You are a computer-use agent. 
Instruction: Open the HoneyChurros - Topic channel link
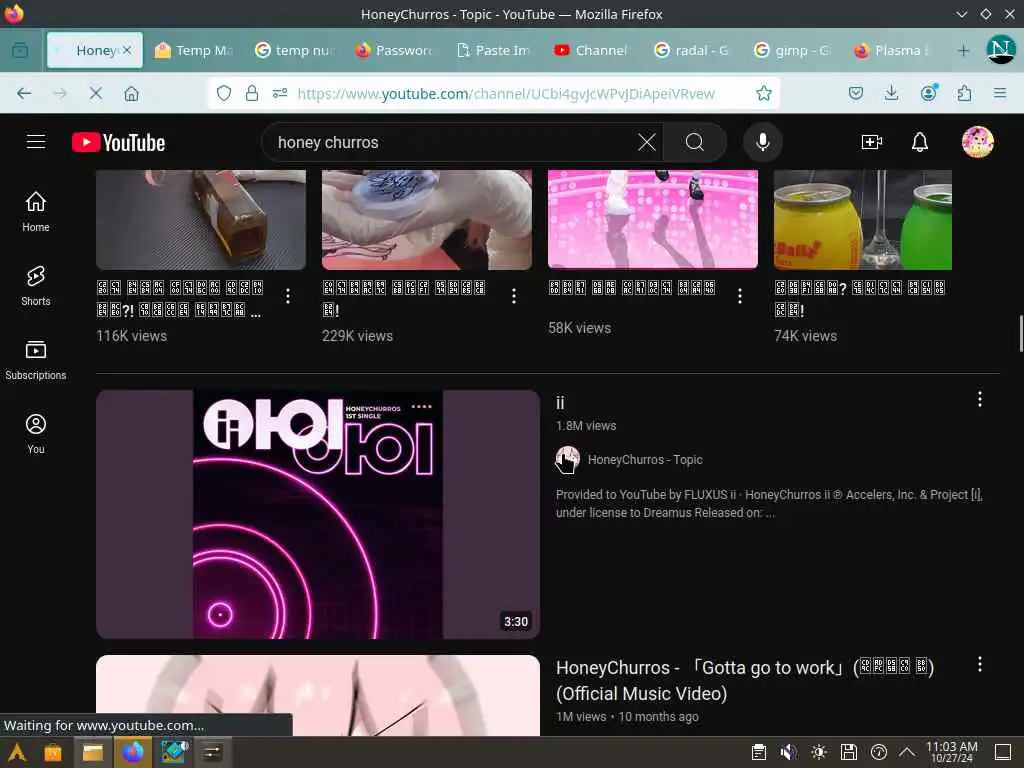coord(645,460)
